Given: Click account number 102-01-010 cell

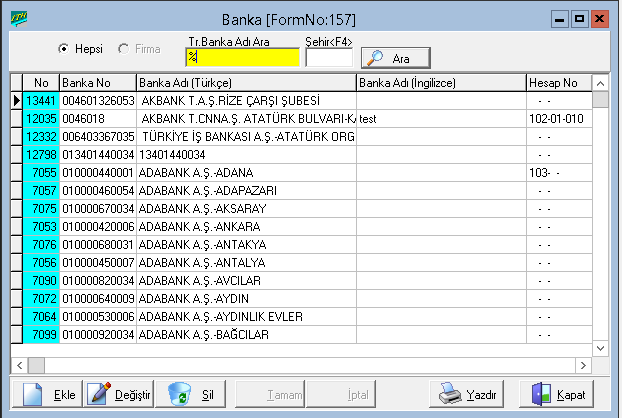Looking at the screenshot, I should (x=559, y=119).
